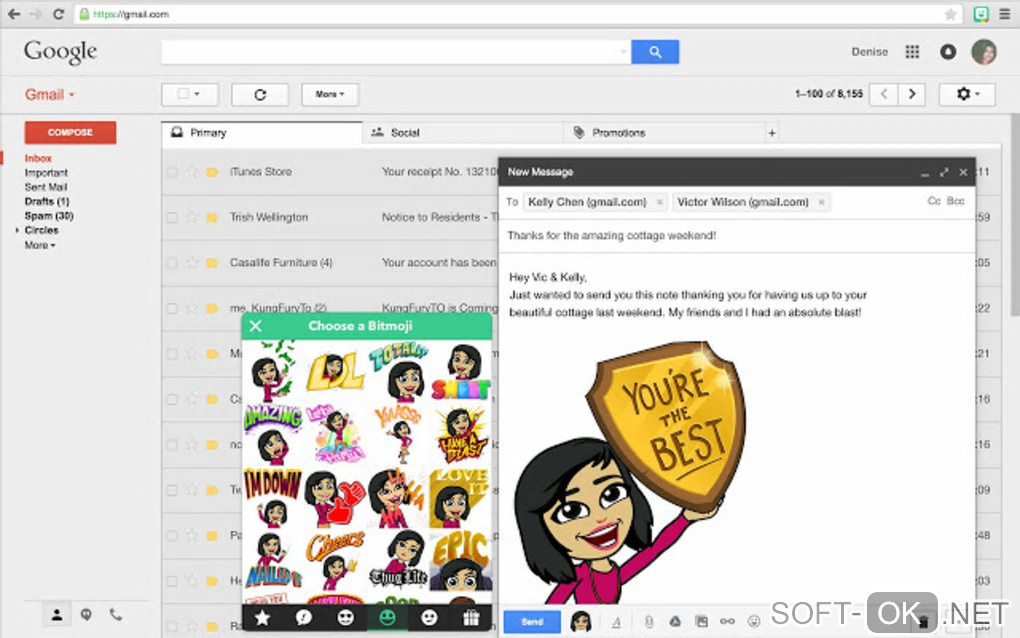Open the Sent Mail folder

pos(46,187)
